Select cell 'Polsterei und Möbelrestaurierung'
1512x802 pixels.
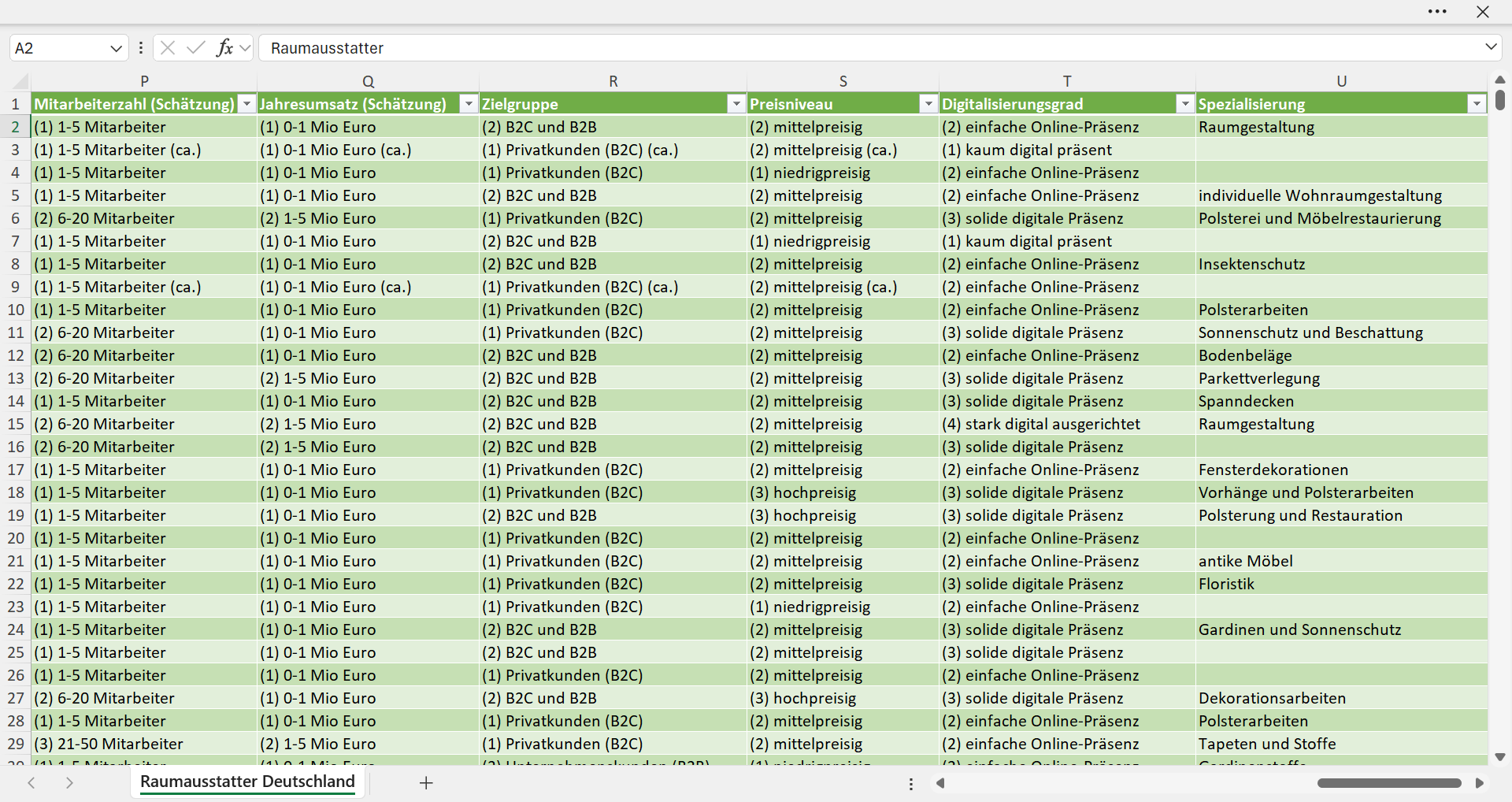(1341, 218)
